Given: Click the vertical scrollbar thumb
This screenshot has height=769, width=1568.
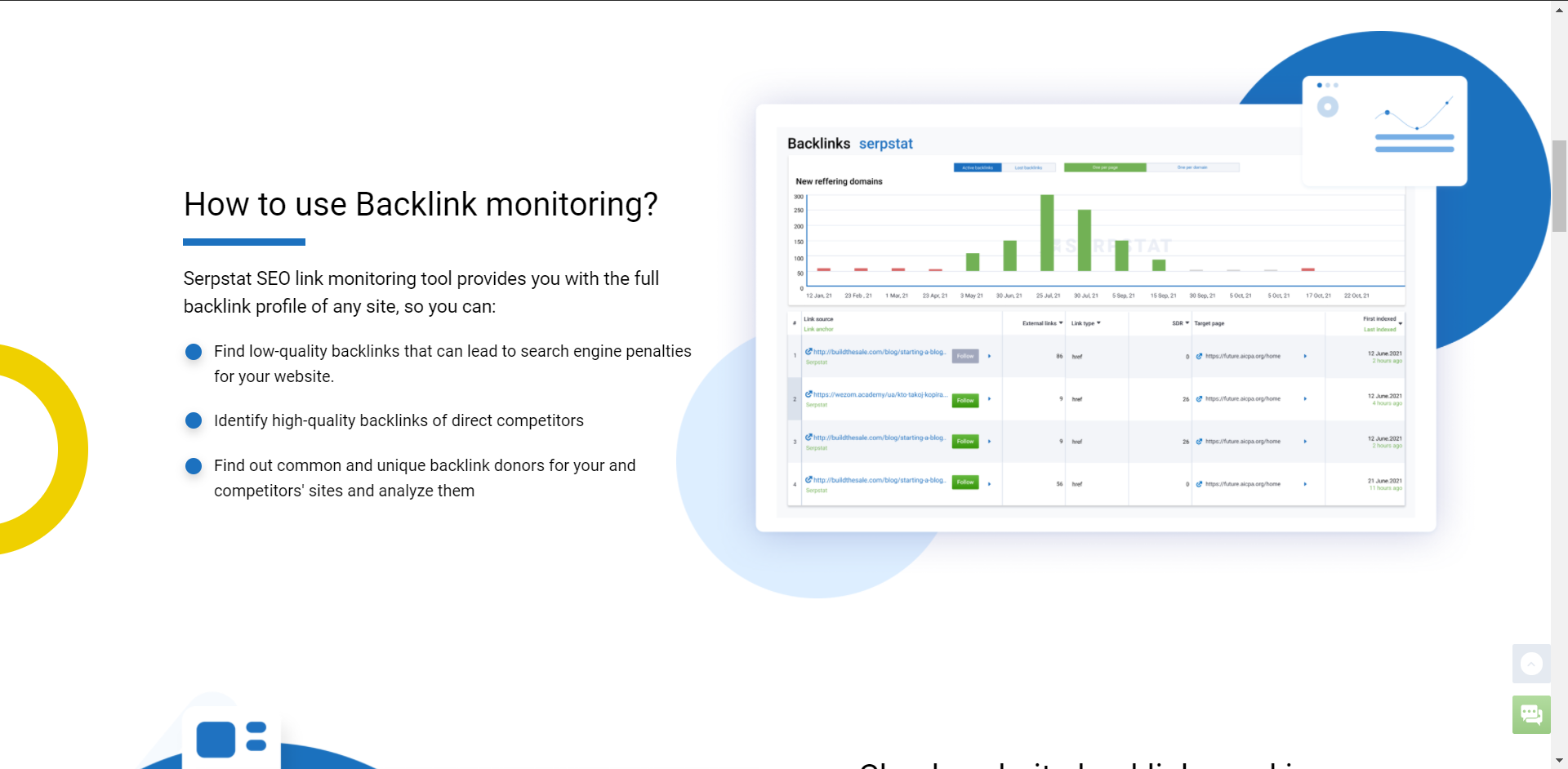Looking at the screenshot, I should [x=1560, y=186].
